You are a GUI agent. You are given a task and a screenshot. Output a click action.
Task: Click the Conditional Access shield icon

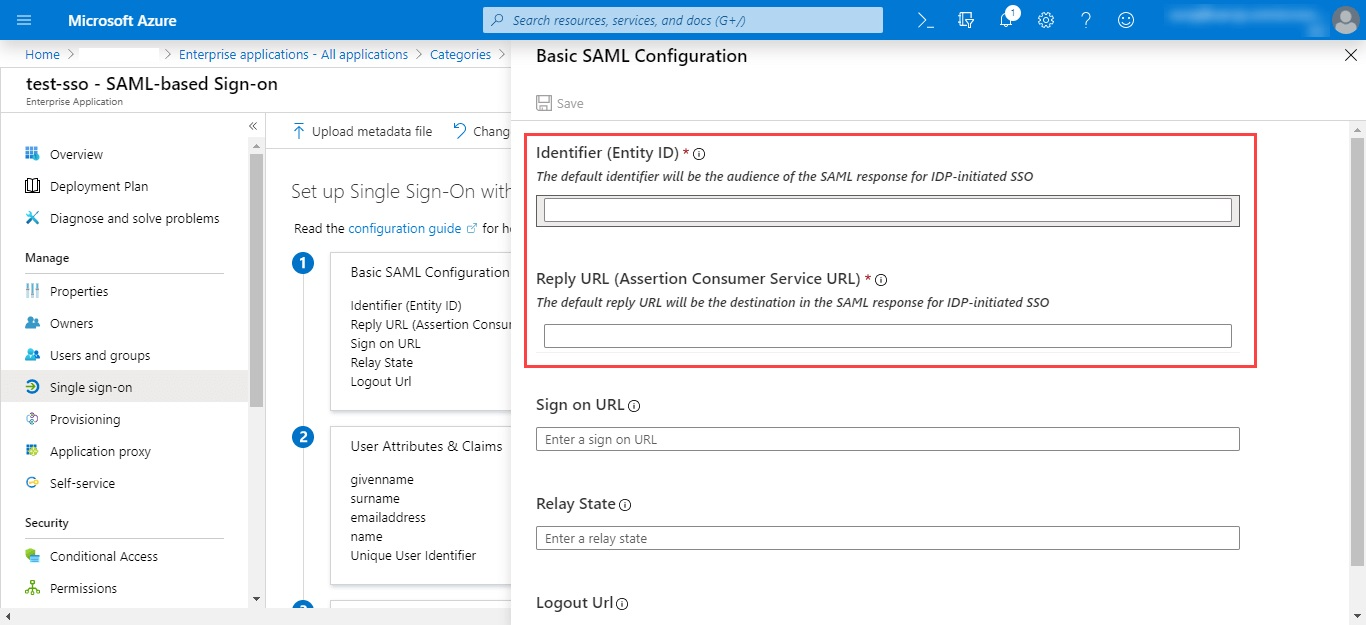[32, 556]
